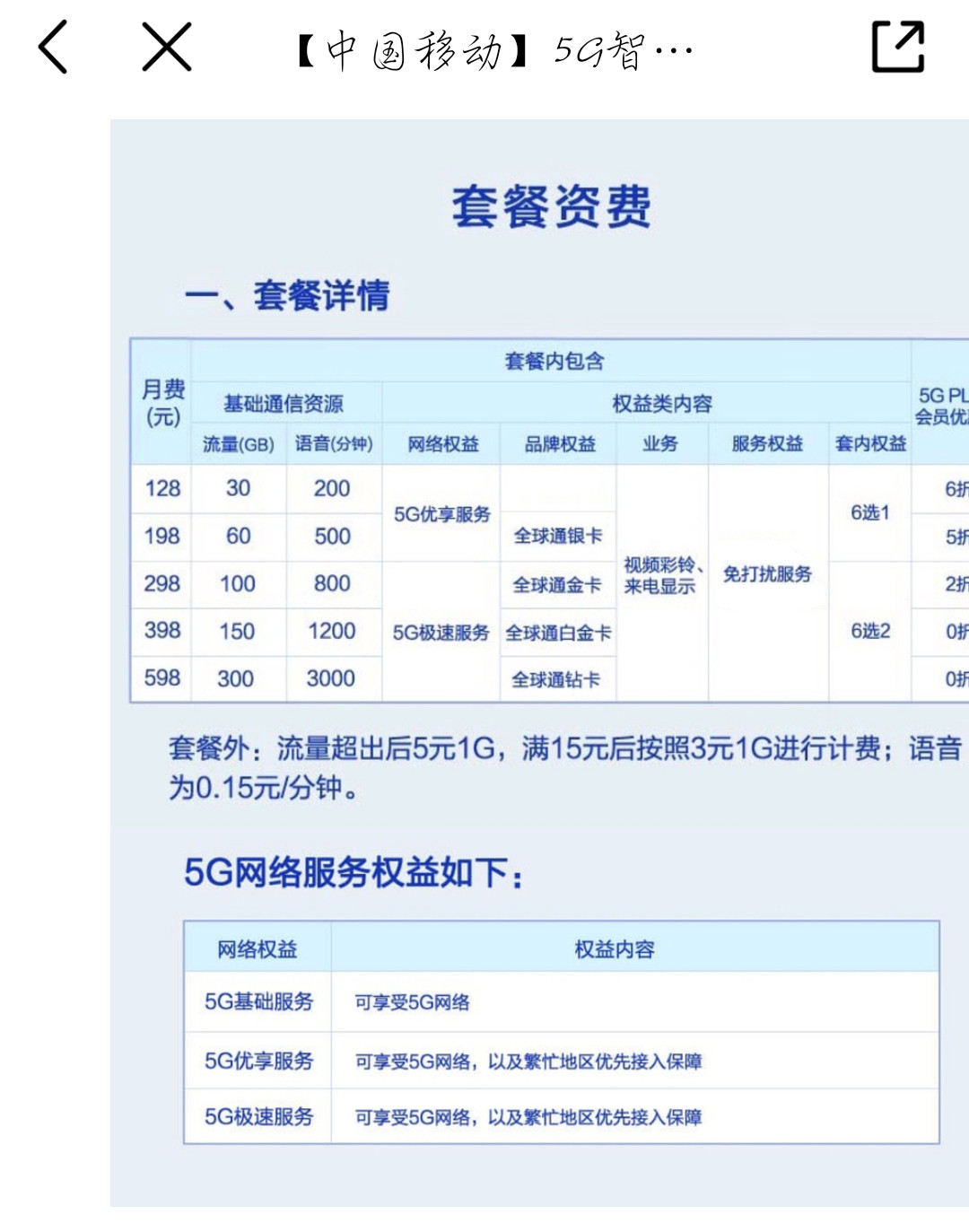This screenshot has height=1232, width=969.
Task: Tap the 一、套餐详情 section heading
Action: [x=287, y=295]
